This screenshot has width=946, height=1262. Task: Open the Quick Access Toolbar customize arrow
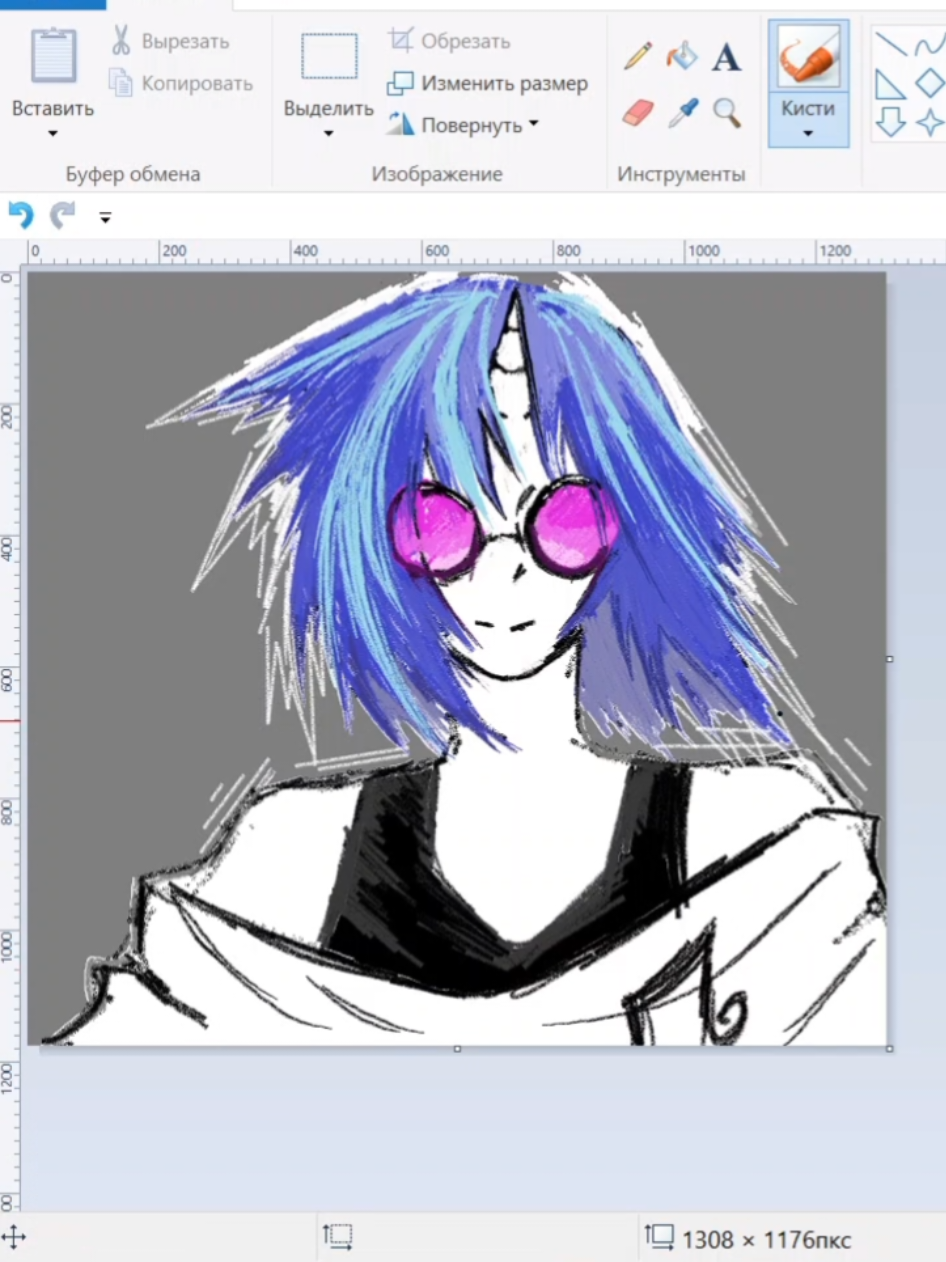coord(105,216)
